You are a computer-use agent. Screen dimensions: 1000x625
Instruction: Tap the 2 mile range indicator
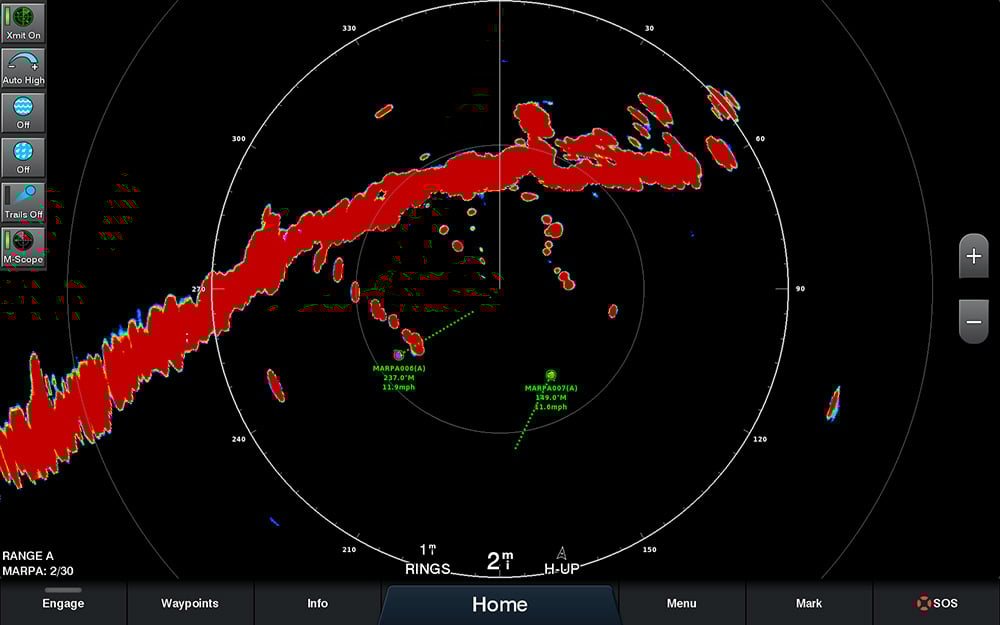point(499,562)
